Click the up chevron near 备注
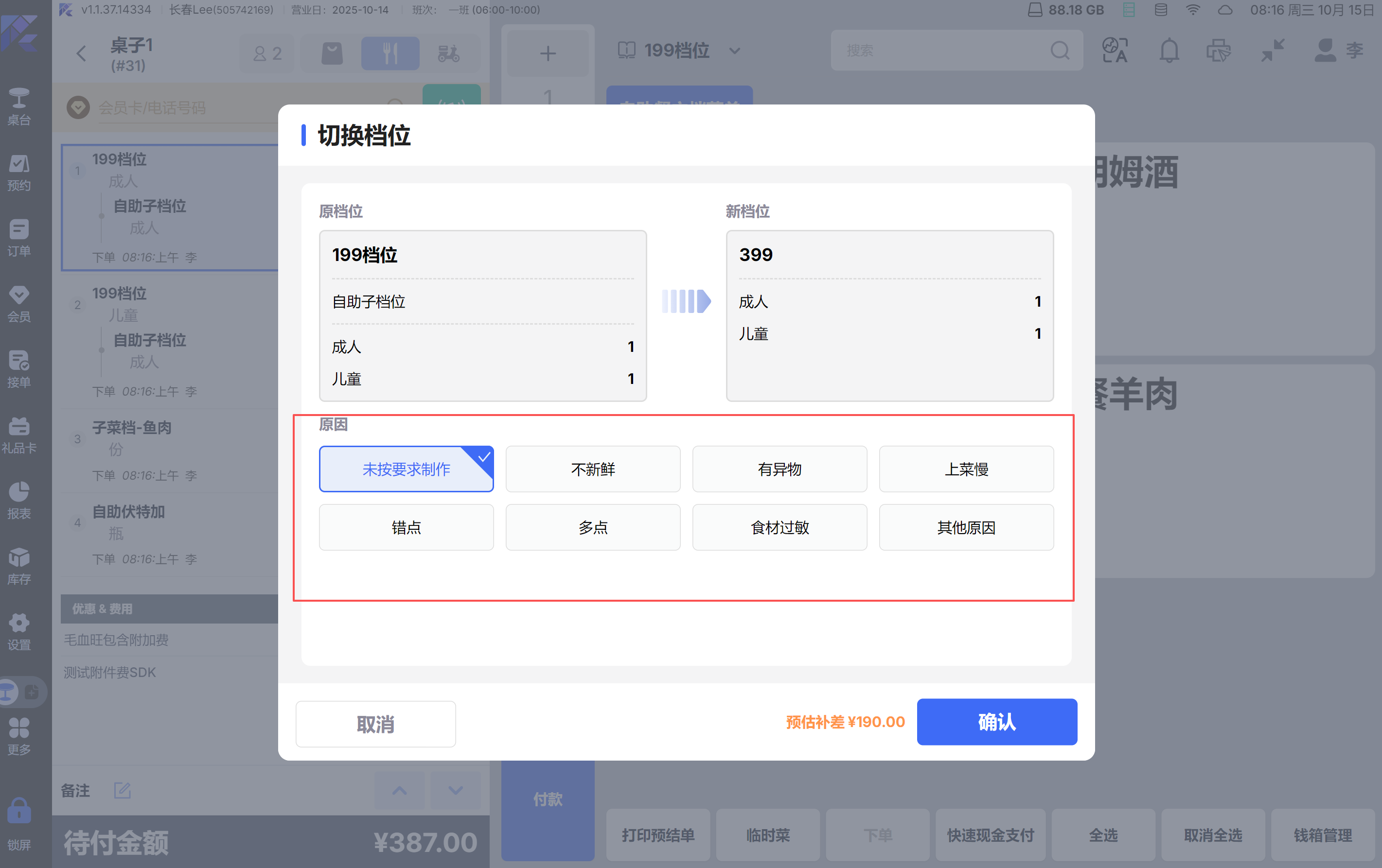This screenshot has height=868, width=1382. click(399, 790)
